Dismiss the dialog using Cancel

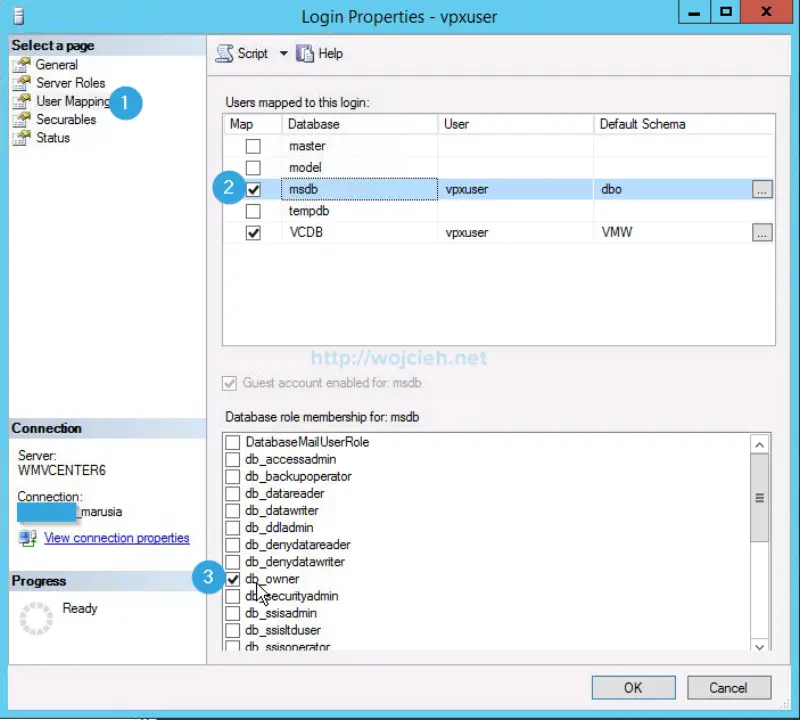click(x=729, y=687)
